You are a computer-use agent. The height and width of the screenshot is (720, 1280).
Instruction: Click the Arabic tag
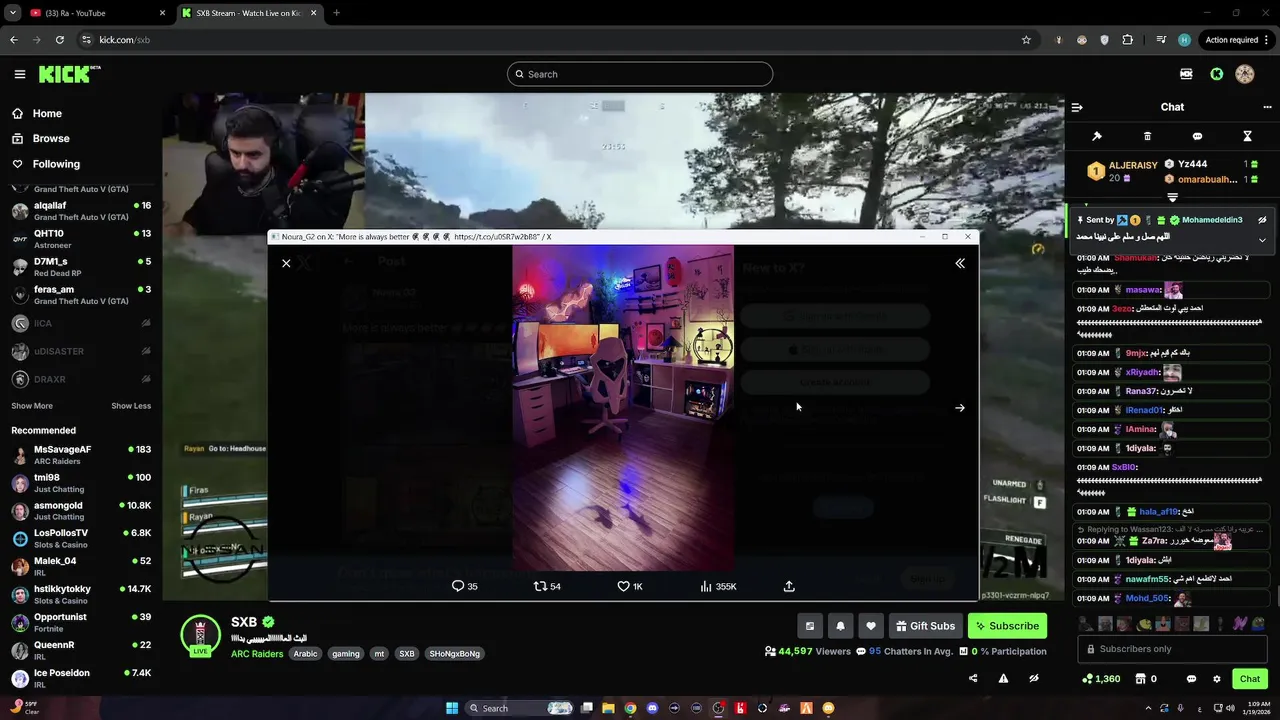(305, 654)
